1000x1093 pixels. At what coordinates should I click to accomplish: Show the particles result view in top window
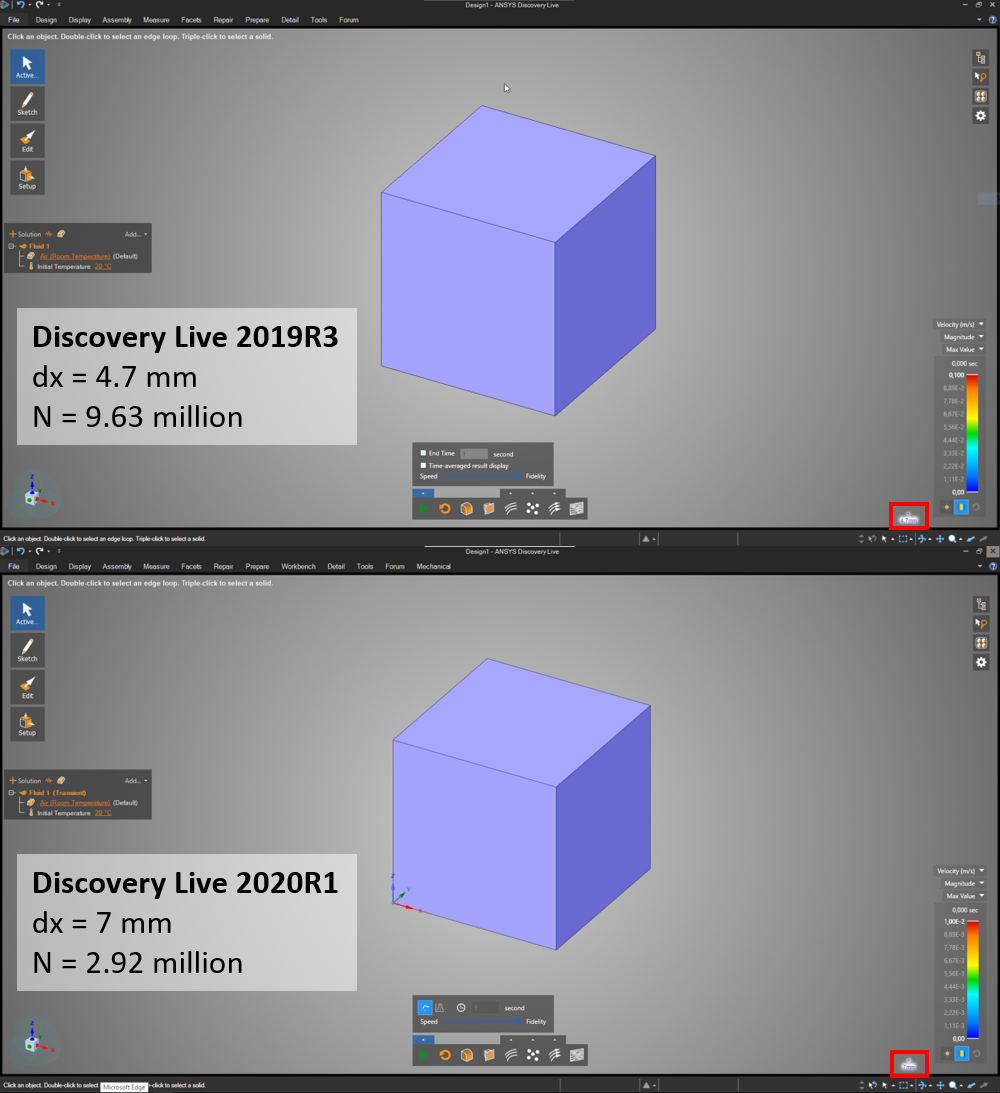pos(533,509)
